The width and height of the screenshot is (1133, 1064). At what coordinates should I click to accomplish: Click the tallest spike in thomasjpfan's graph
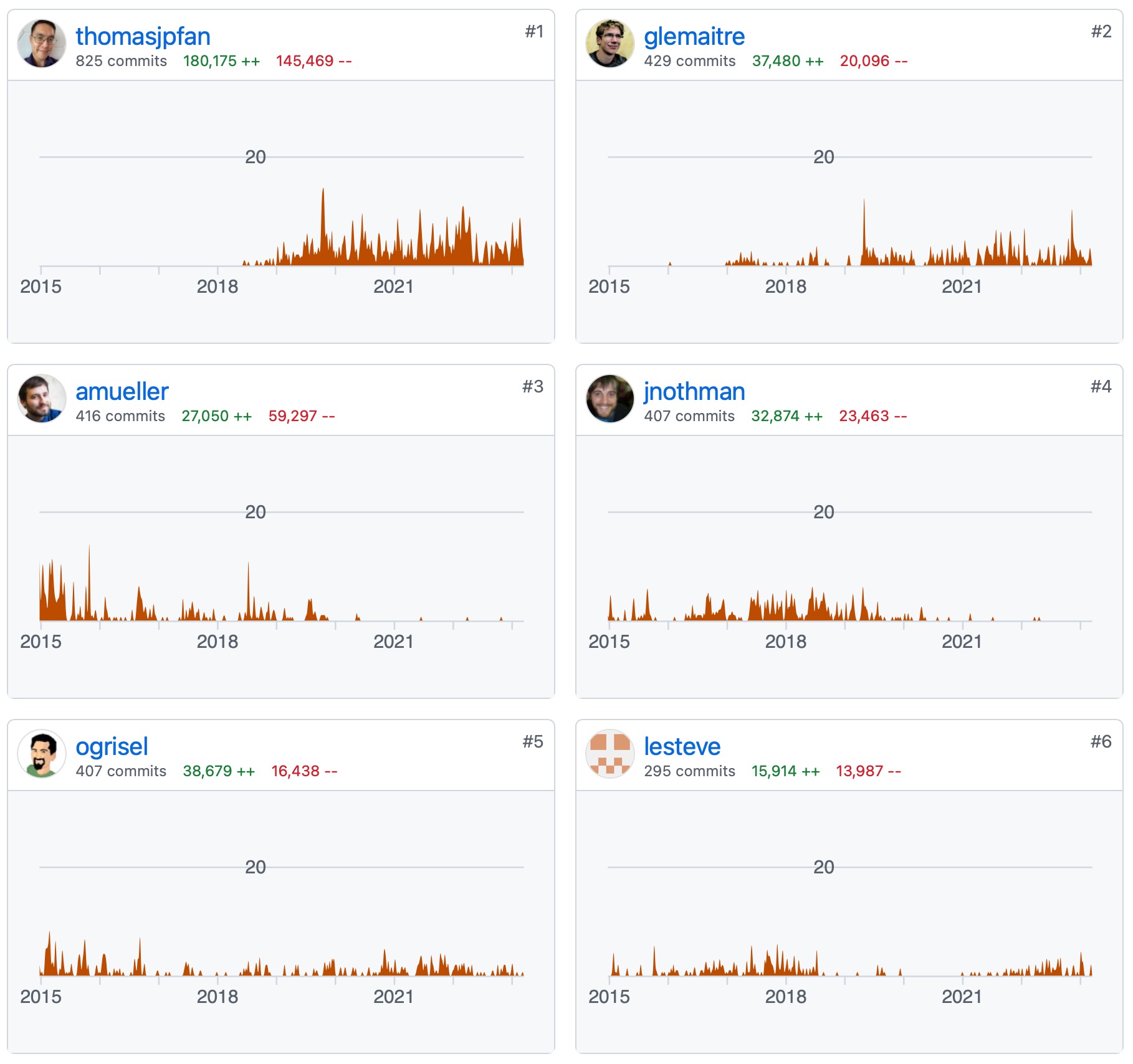(x=323, y=224)
